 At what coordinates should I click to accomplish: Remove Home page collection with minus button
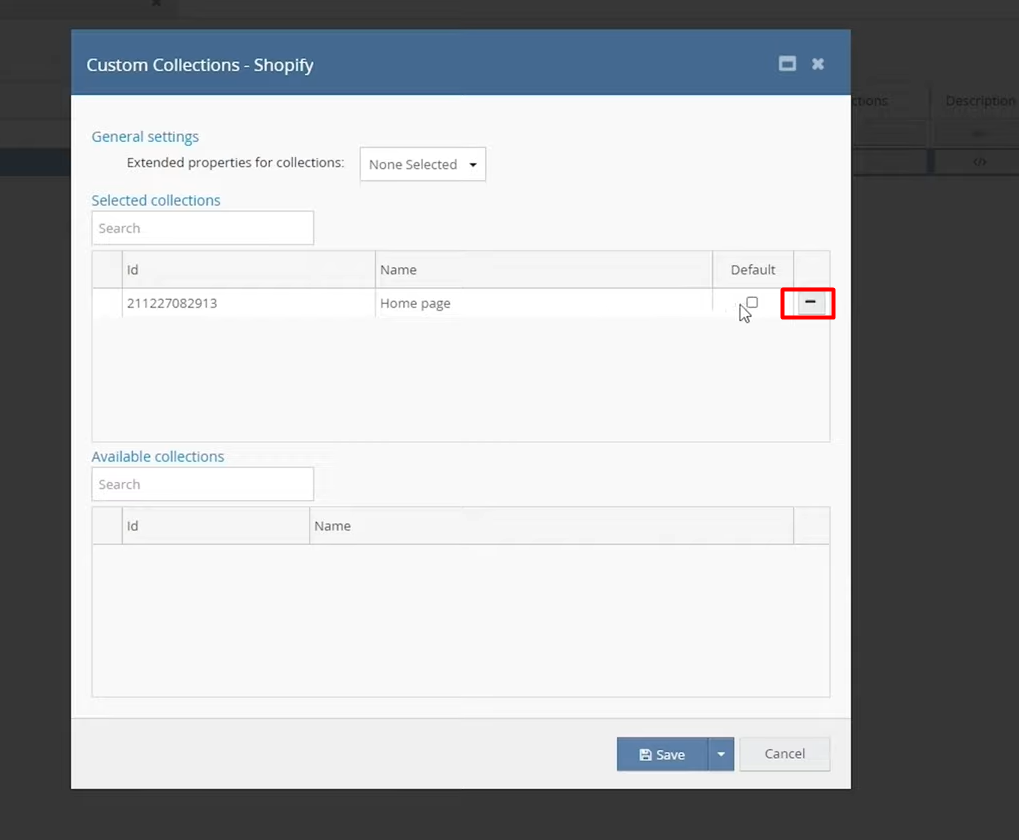810,303
